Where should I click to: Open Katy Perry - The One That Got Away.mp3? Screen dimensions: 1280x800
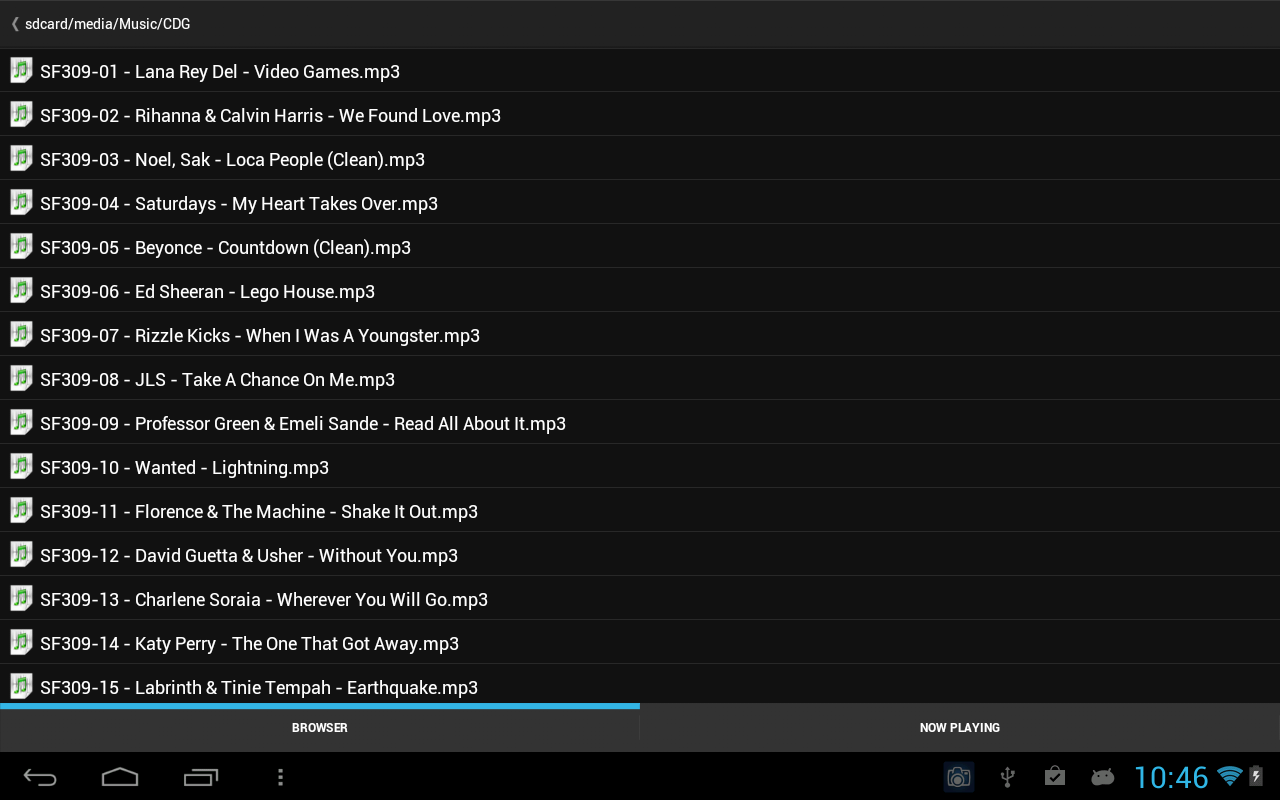point(640,642)
